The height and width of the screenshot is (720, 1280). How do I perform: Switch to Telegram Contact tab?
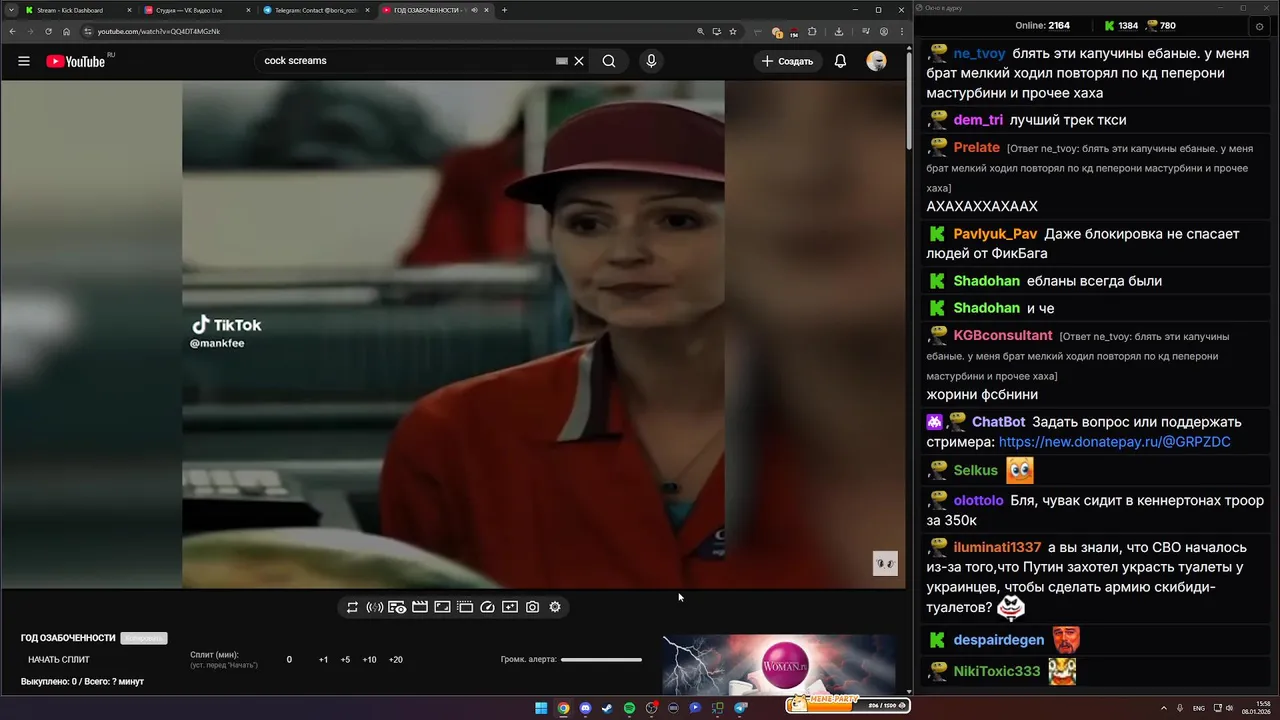pos(315,10)
